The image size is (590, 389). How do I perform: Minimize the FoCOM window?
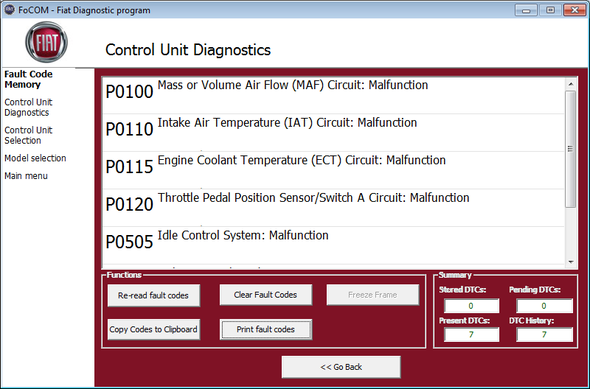[x=526, y=10]
